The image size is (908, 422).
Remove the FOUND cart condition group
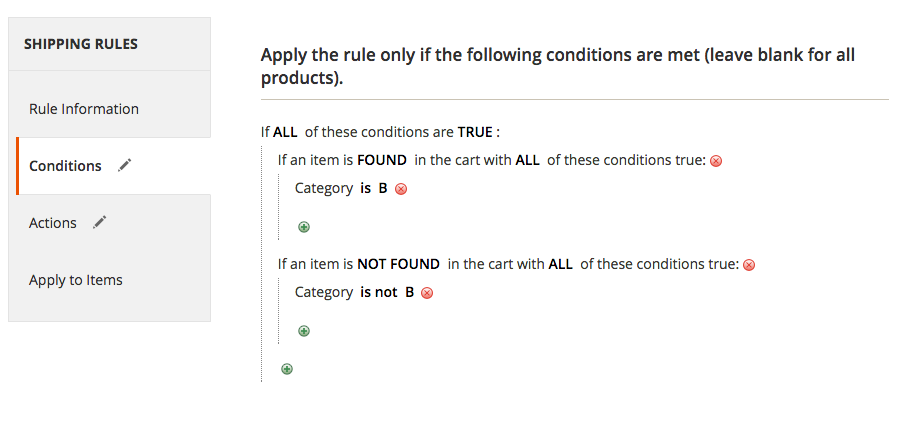tap(716, 161)
